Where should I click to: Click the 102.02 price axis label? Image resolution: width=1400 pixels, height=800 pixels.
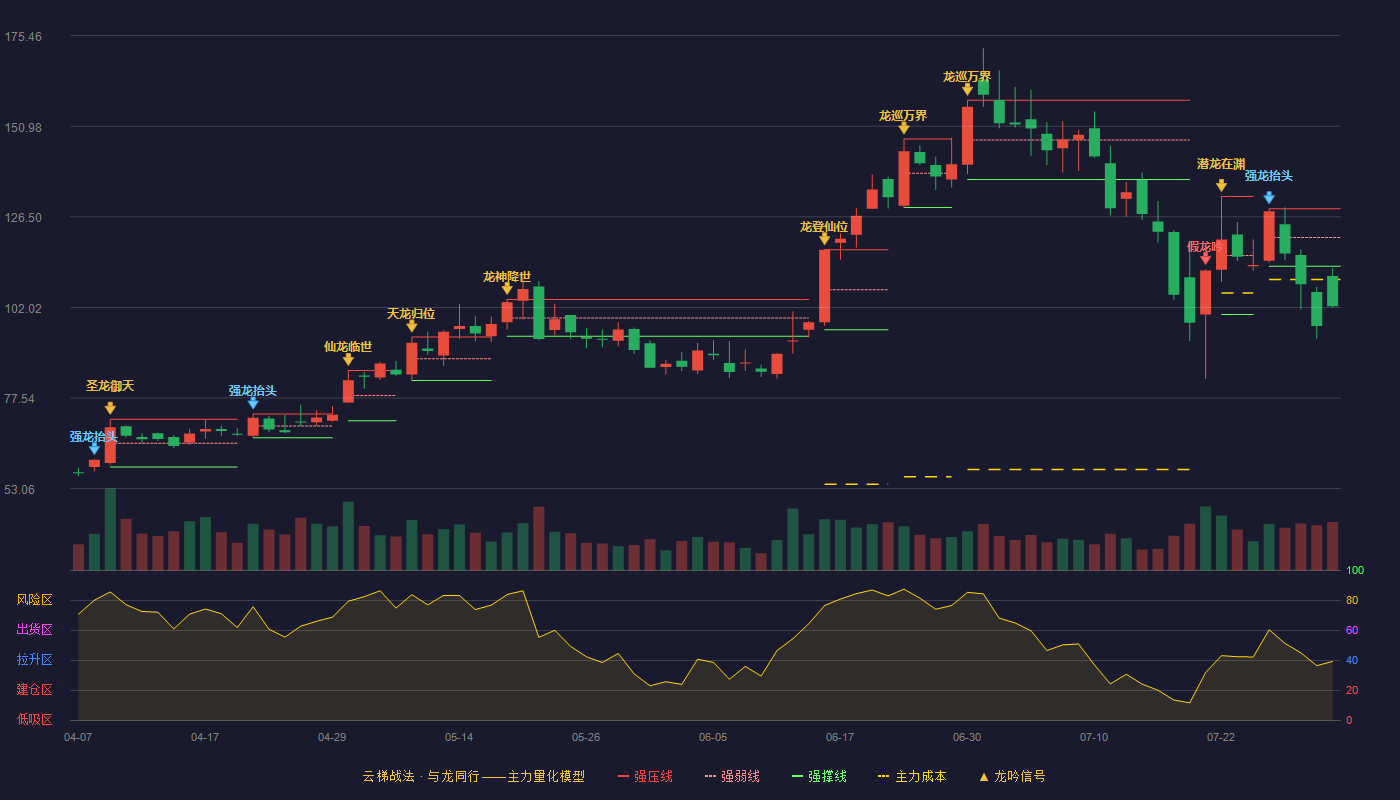click(x=23, y=309)
